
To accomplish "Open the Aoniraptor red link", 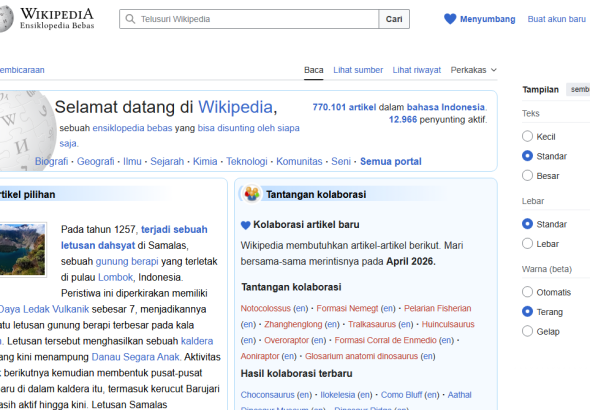I will [x=260, y=356].
